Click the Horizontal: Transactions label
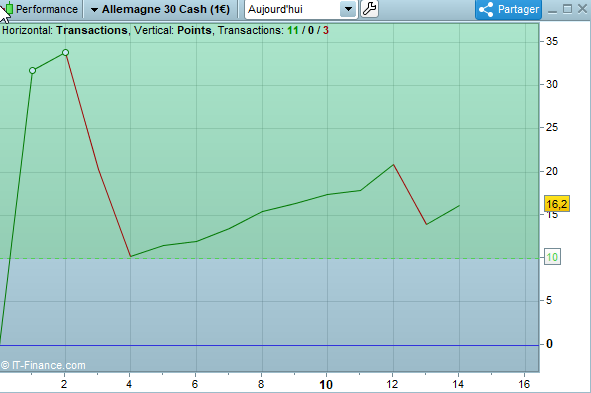Image resolution: width=591 pixels, height=393 pixels. pyautogui.click(x=65, y=31)
